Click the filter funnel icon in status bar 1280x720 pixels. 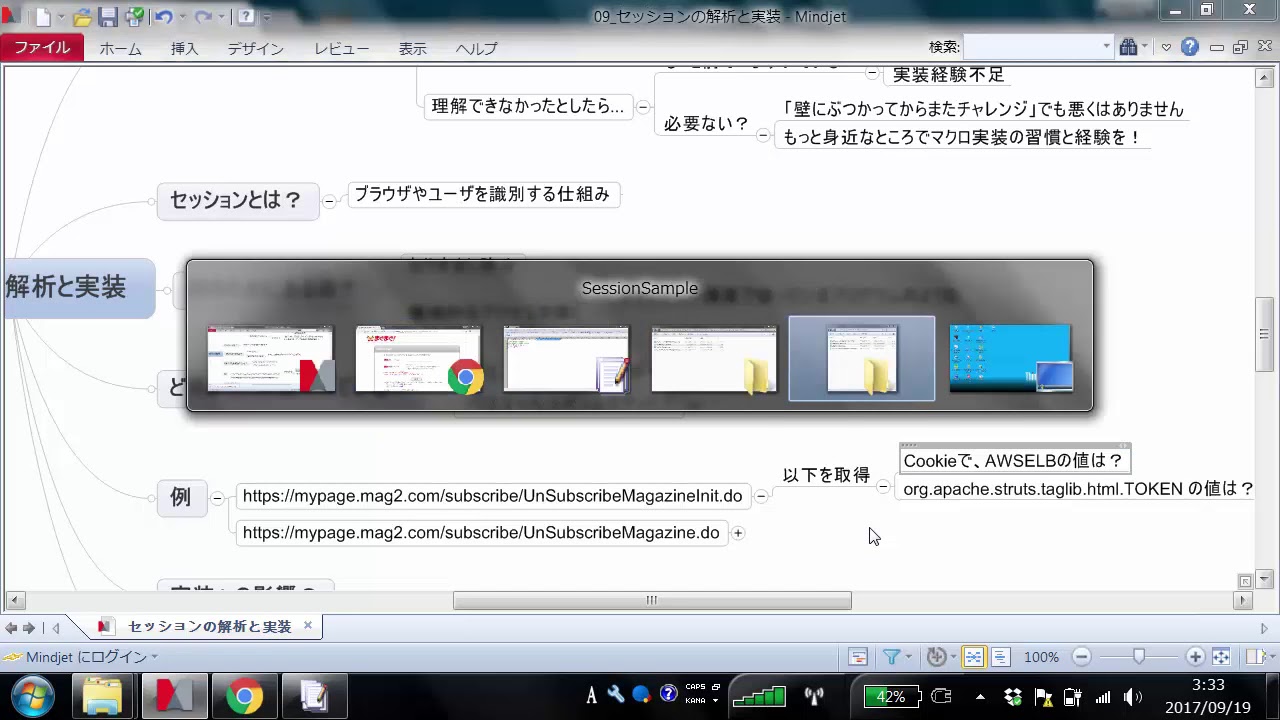tap(890, 657)
